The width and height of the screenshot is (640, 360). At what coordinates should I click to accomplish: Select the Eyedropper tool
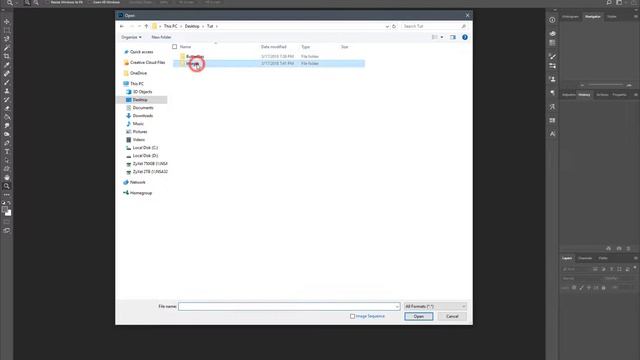pyautogui.click(x=7, y=65)
